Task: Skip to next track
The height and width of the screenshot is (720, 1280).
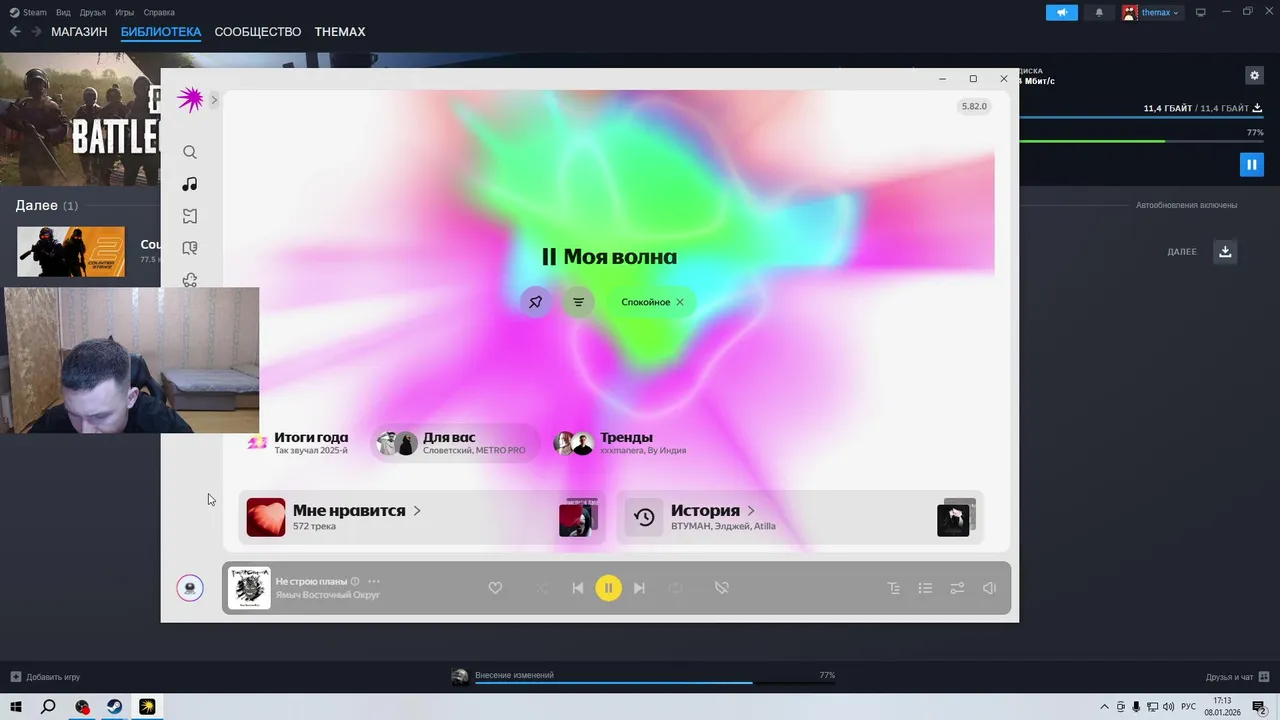Action: point(639,588)
